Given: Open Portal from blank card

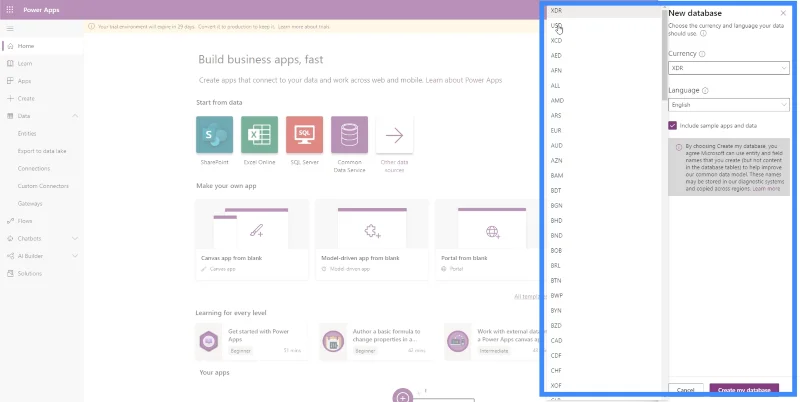Looking at the screenshot, I should click(x=489, y=240).
